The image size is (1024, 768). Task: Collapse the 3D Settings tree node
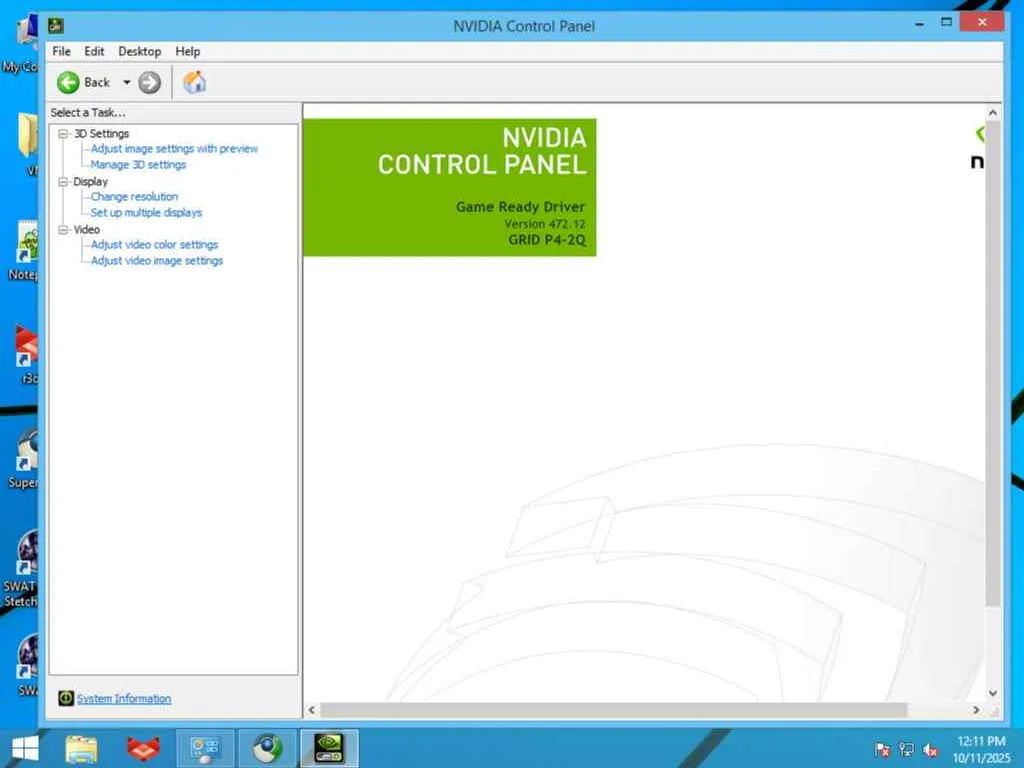tap(63, 134)
